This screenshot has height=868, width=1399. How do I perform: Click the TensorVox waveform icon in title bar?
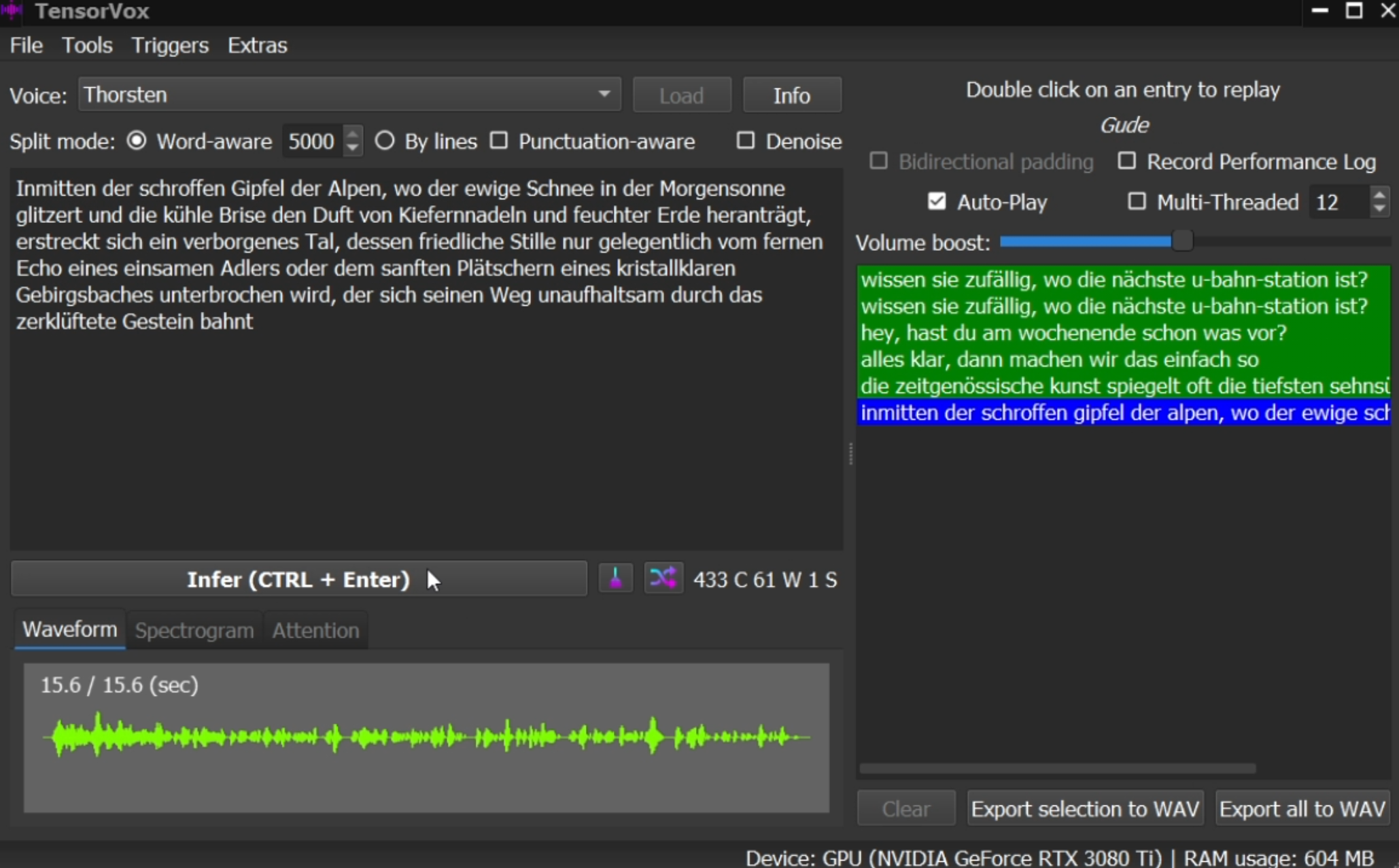[x=12, y=11]
